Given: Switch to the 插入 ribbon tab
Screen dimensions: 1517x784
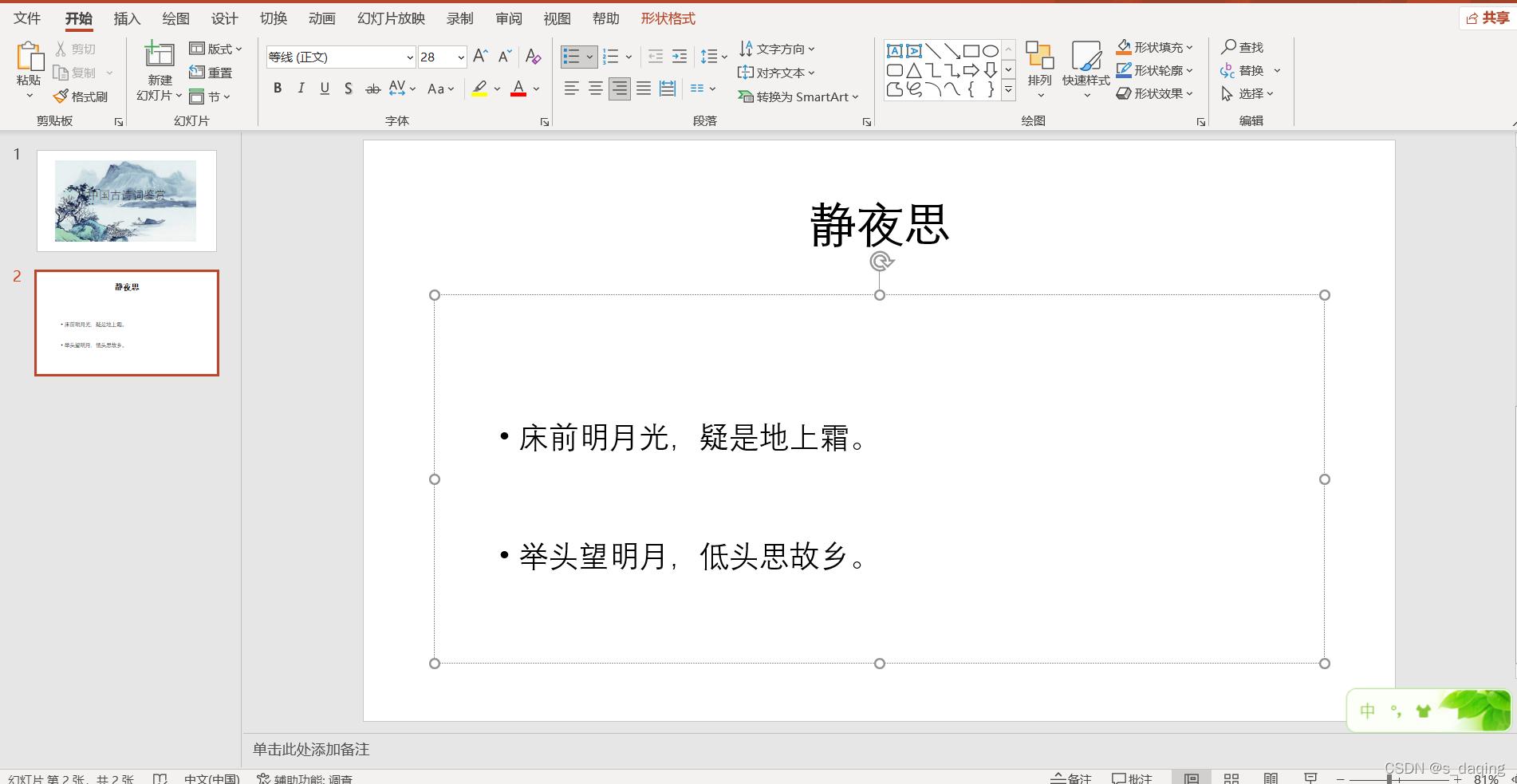Looking at the screenshot, I should point(125,18).
